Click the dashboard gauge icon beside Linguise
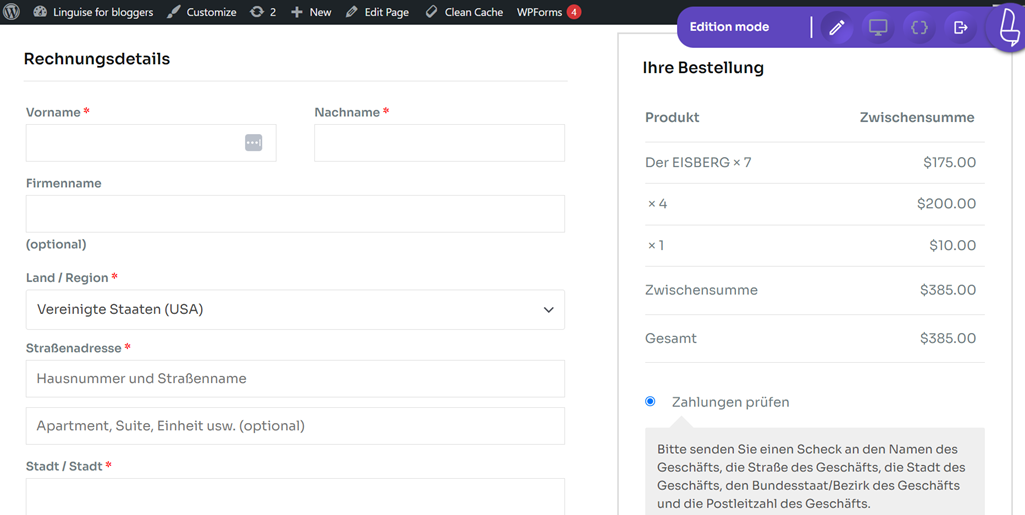Screen dimensions: 1025x515 (40, 12)
